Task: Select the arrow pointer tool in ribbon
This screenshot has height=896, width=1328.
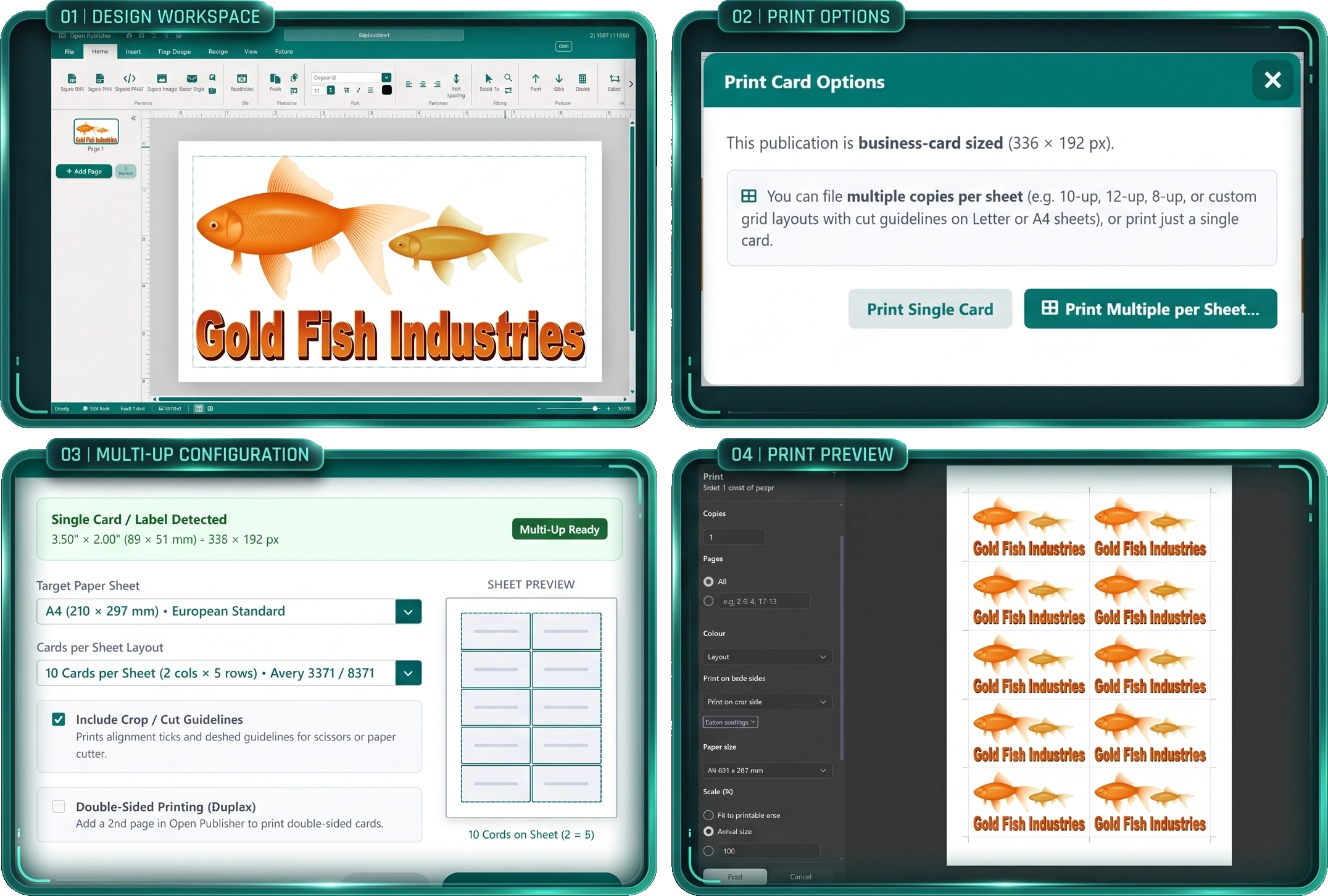Action: (489, 78)
